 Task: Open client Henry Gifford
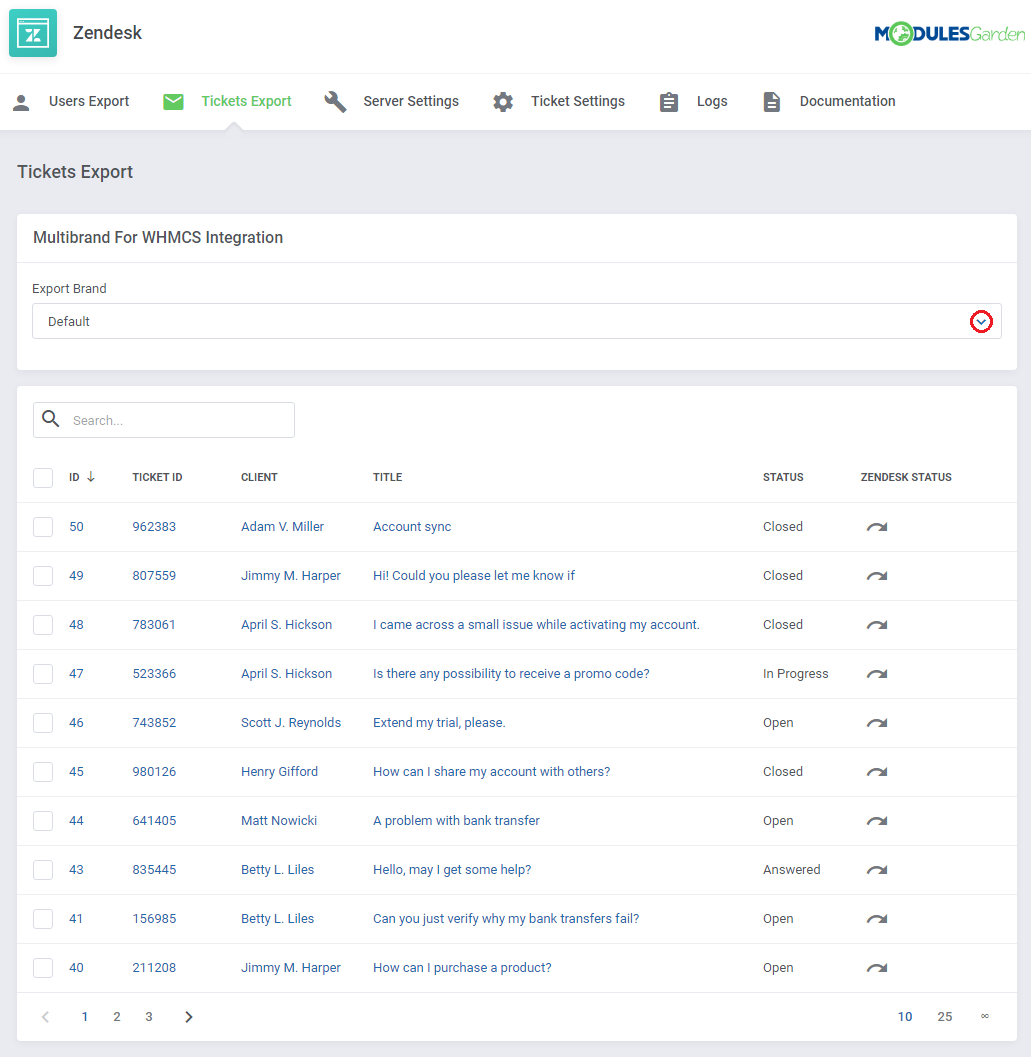(x=279, y=771)
